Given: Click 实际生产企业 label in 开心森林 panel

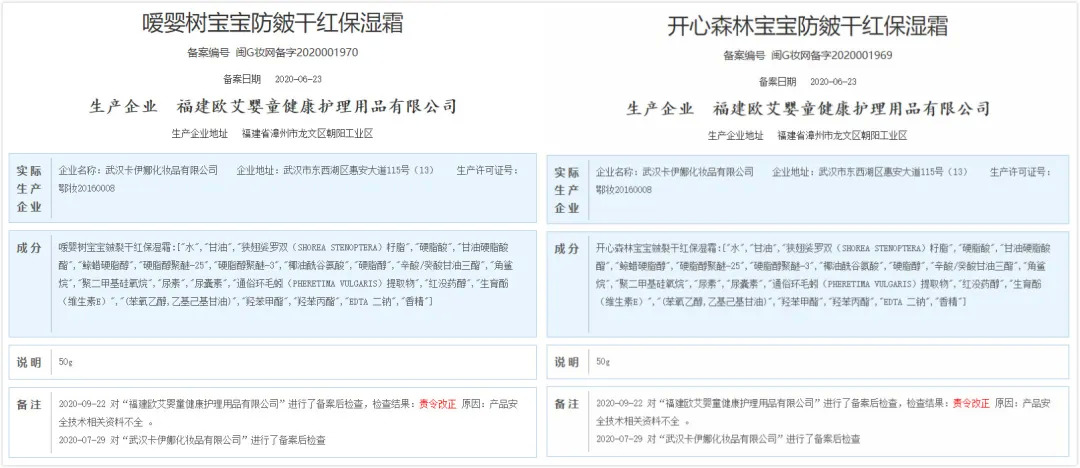Looking at the screenshot, I should [x=567, y=190].
